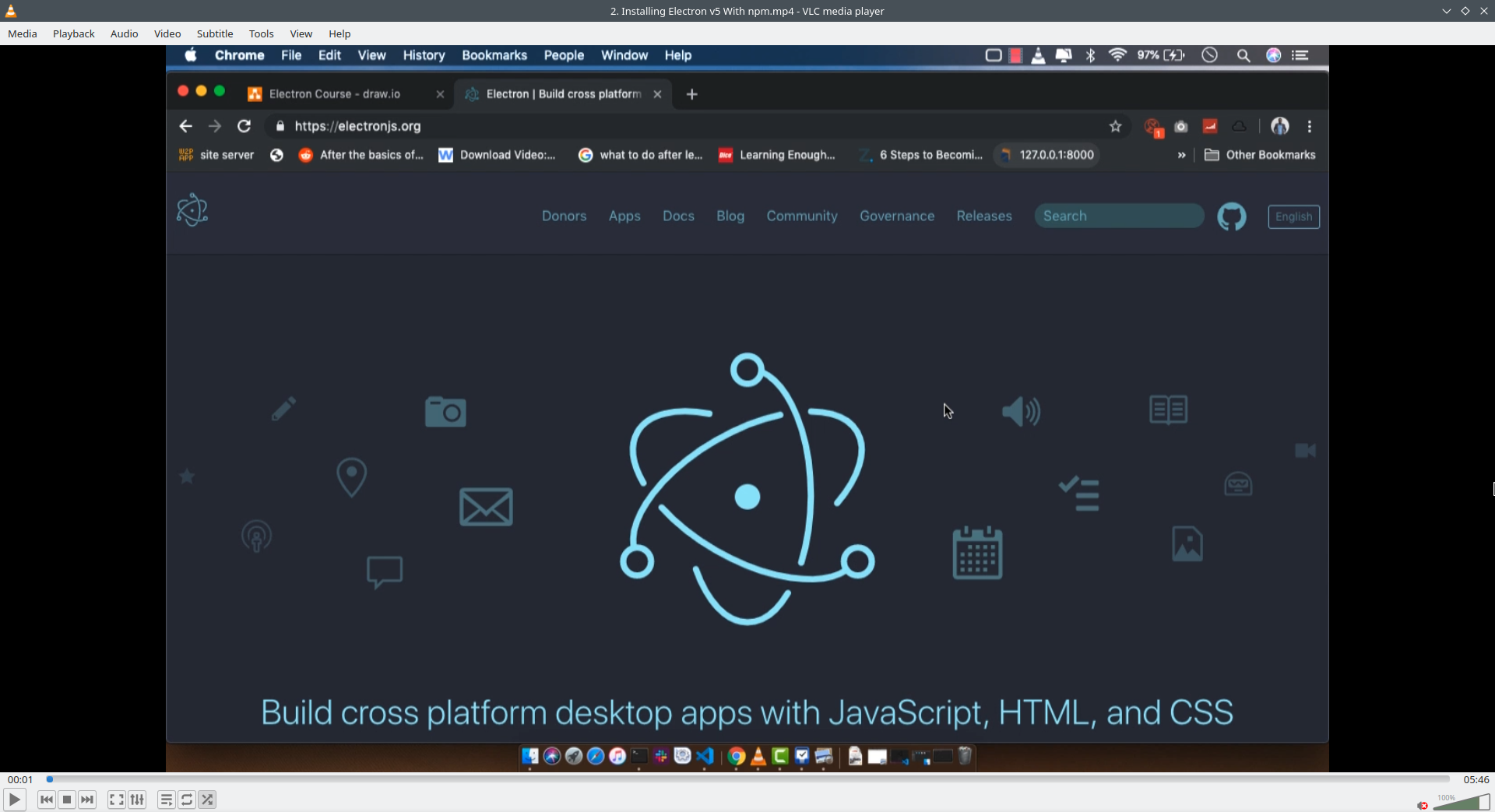Toggle the total time 05:46 display

1476,779
